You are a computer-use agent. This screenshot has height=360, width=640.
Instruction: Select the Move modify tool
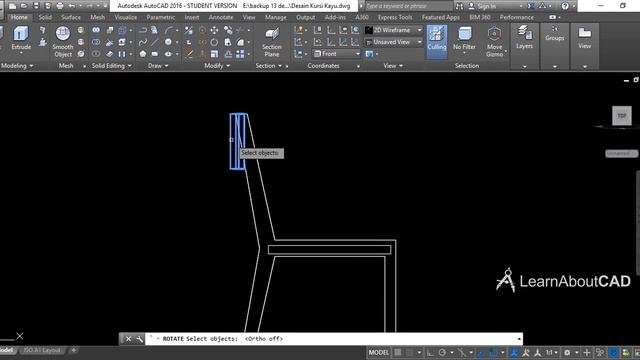[214, 30]
